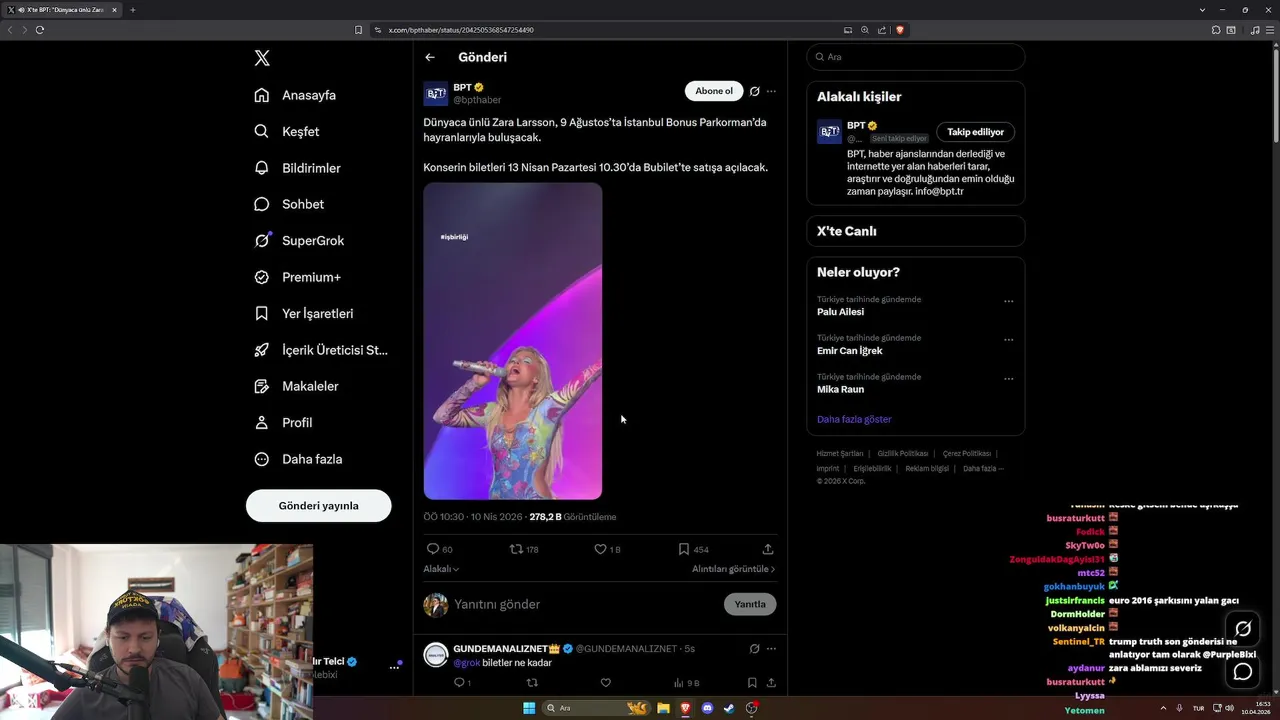The width and height of the screenshot is (1280, 720).
Task: Open Emir Can İğrek trend options
Action: pyautogui.click(x=1008, y=340)
